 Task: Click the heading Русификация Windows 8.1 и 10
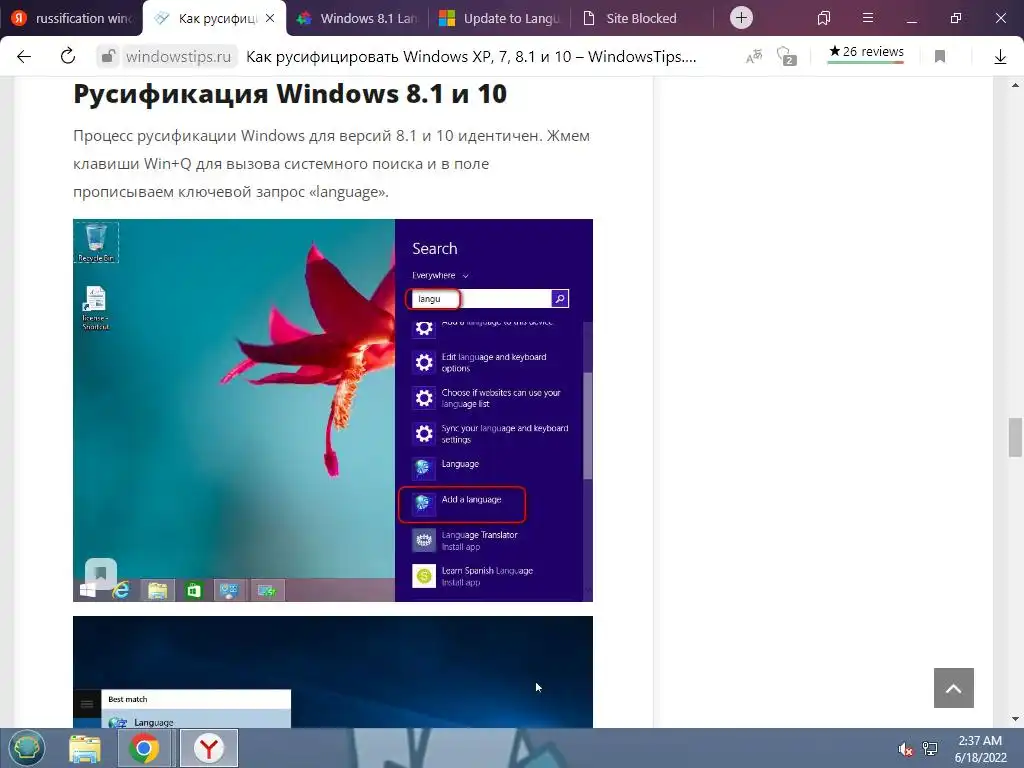[x=290, y=94]
